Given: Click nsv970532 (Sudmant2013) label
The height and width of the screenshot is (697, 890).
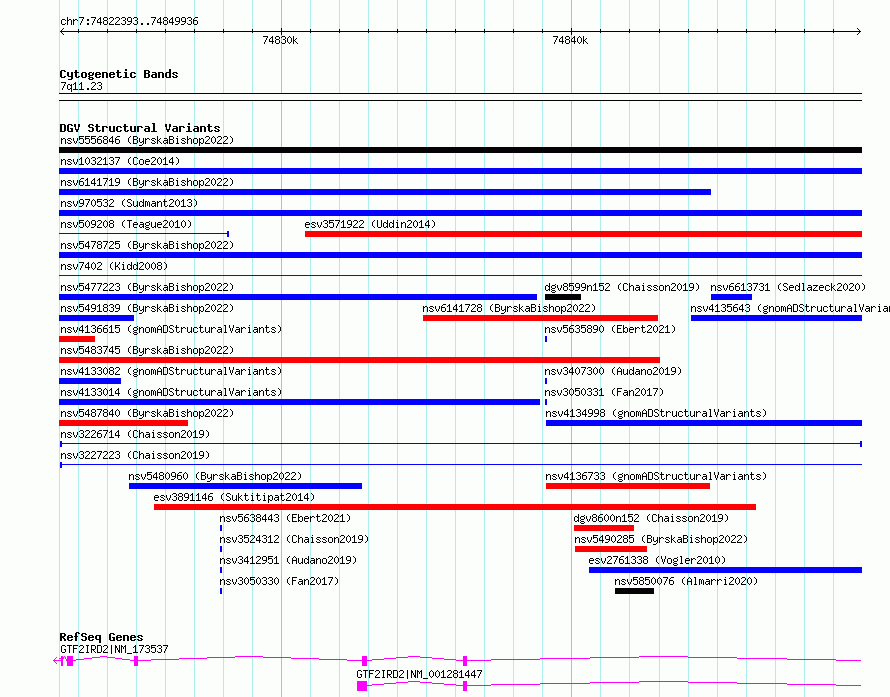Looking at the screenshot, I should point(129,203).
